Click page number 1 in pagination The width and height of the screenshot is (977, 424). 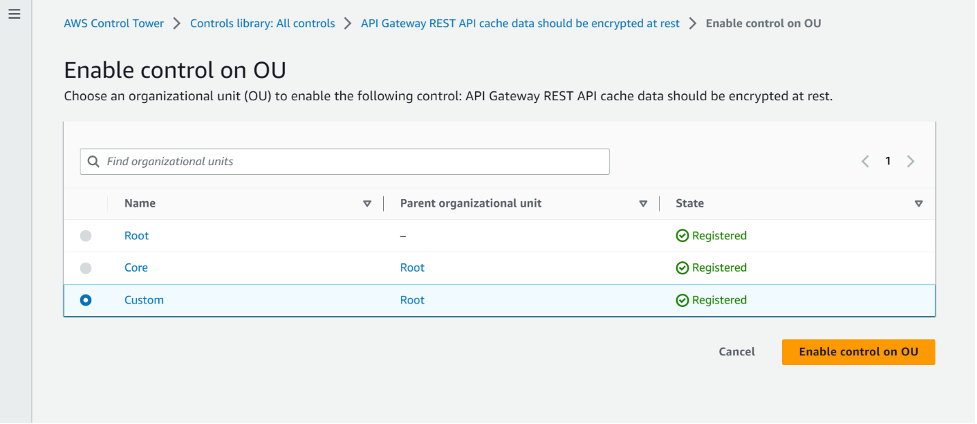point(888,161)
